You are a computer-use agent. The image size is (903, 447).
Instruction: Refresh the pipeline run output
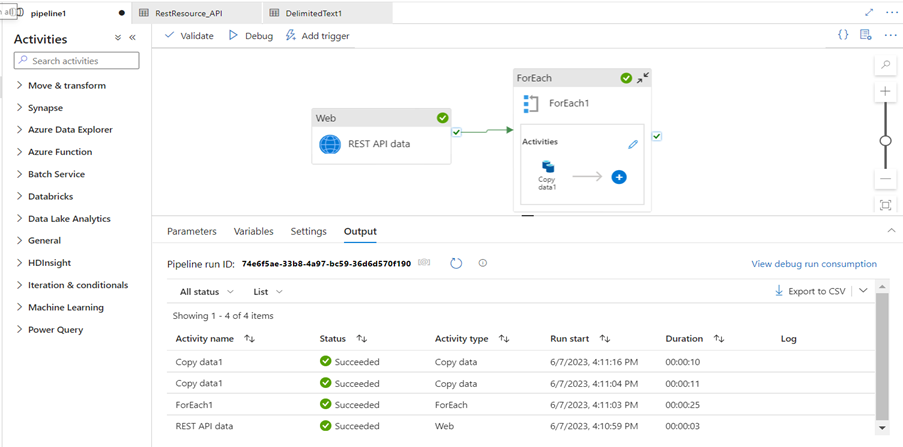pos(456,263)
